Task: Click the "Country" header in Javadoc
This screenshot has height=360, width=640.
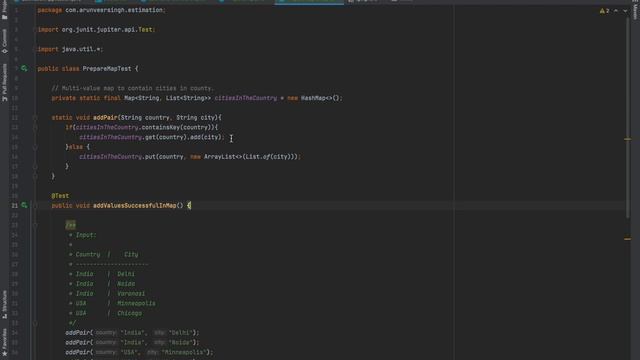Action: 88,254
